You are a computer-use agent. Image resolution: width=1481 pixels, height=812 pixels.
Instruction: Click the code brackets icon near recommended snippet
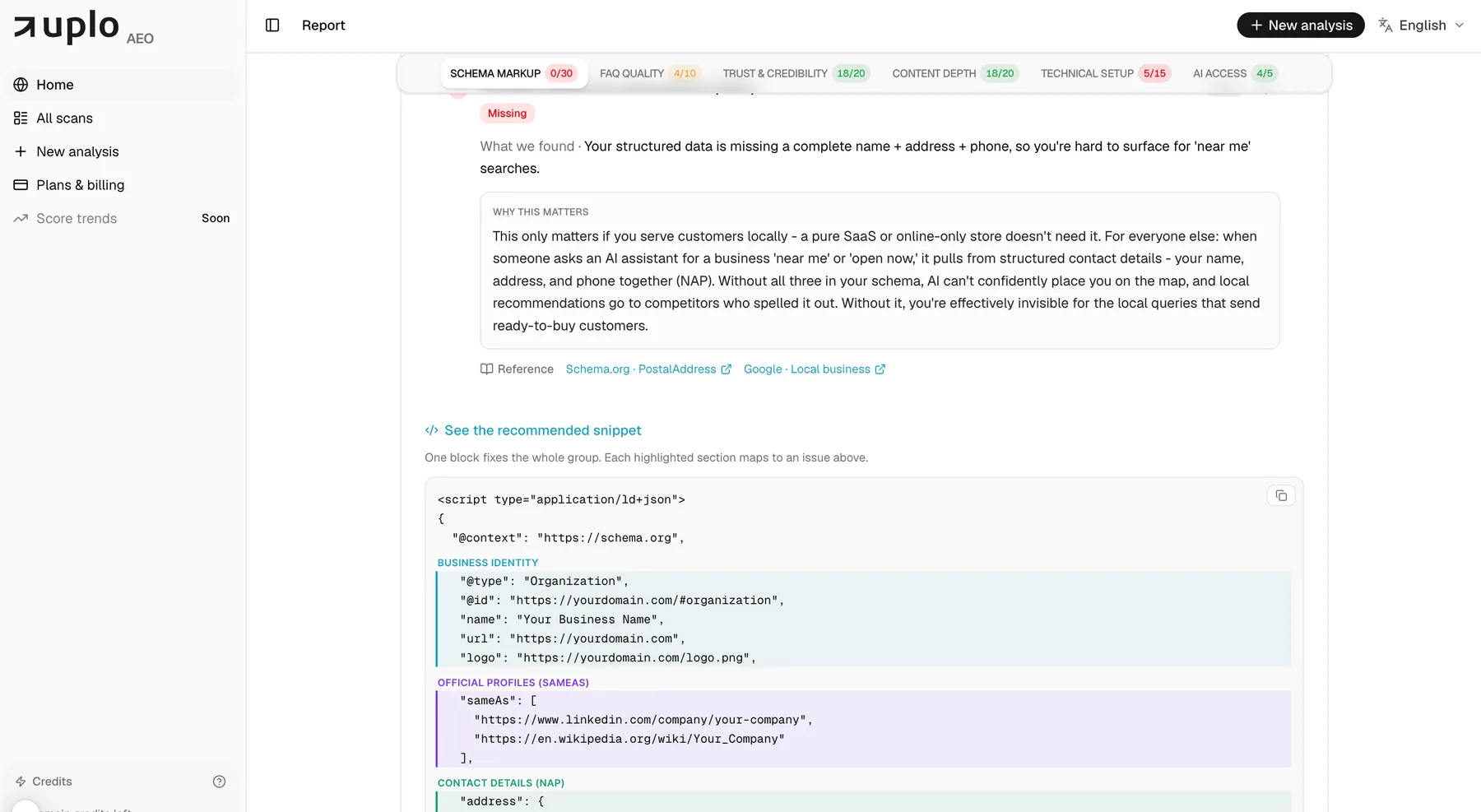(x=431, y=430)
